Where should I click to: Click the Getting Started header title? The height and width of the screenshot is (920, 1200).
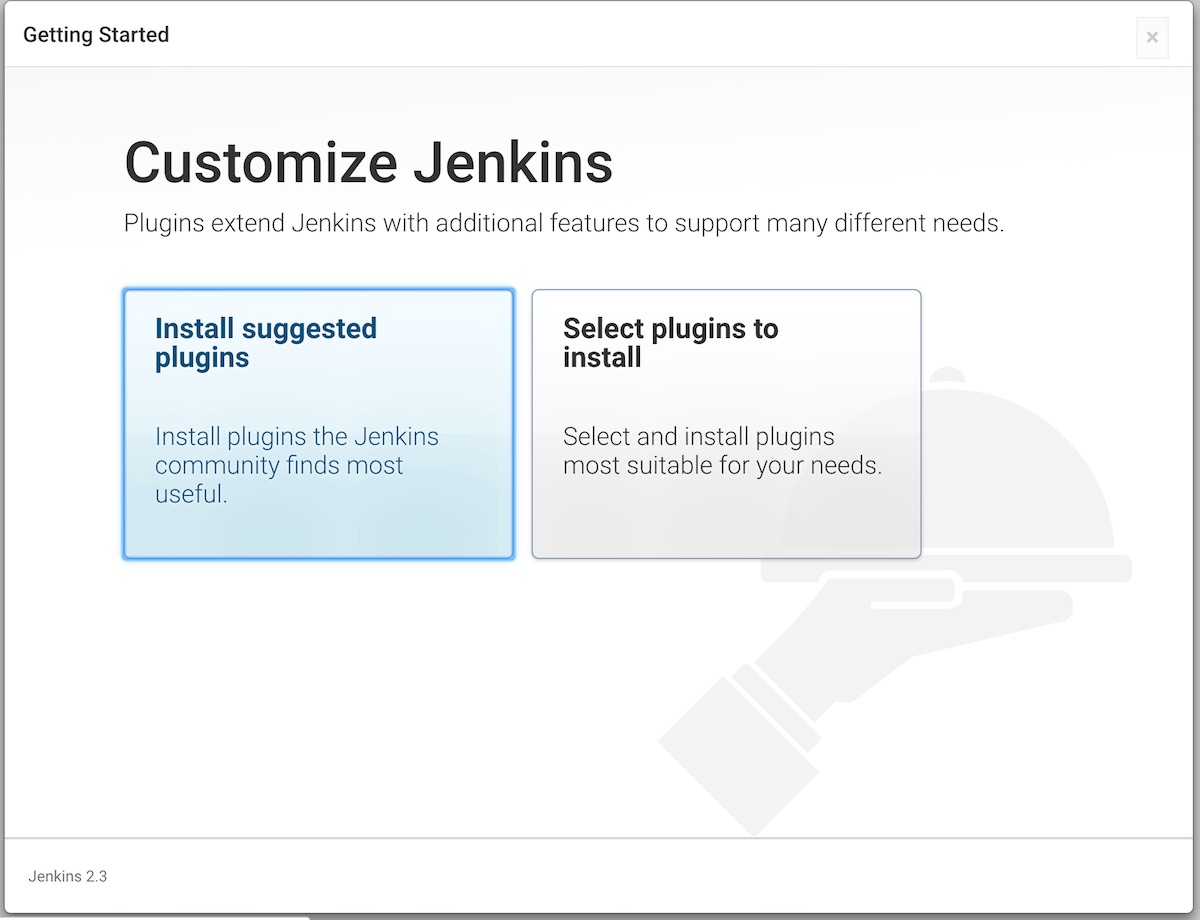click(96, 35)
